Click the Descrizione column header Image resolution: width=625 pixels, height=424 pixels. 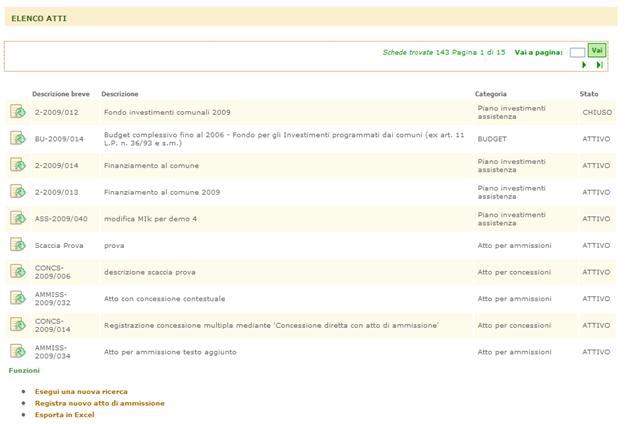click(120, 94)
